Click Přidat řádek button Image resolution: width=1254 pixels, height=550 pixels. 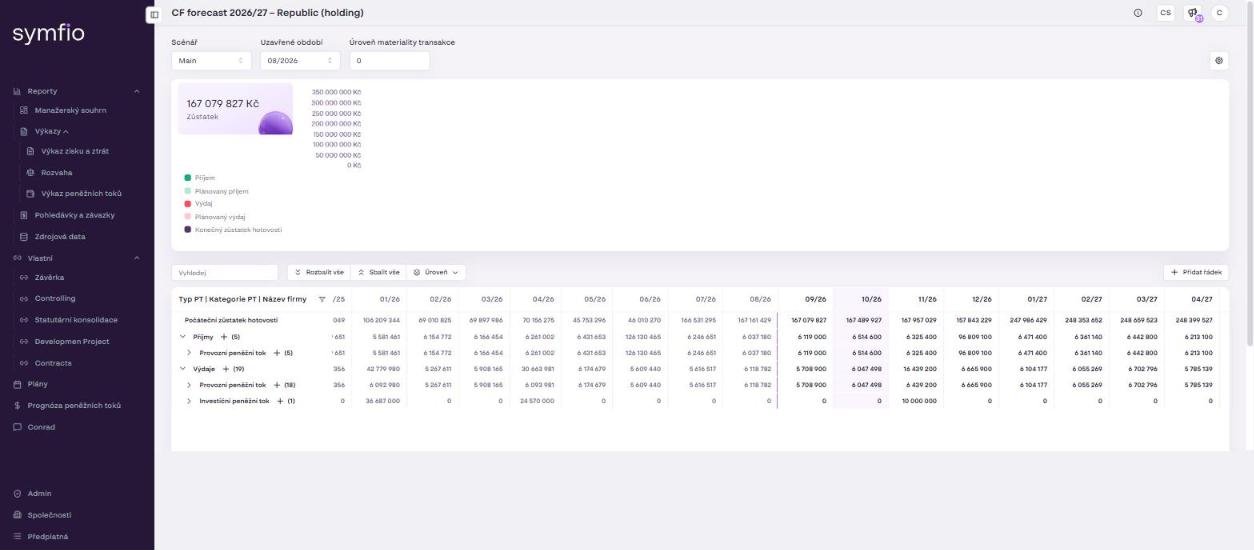[1195, 272]
